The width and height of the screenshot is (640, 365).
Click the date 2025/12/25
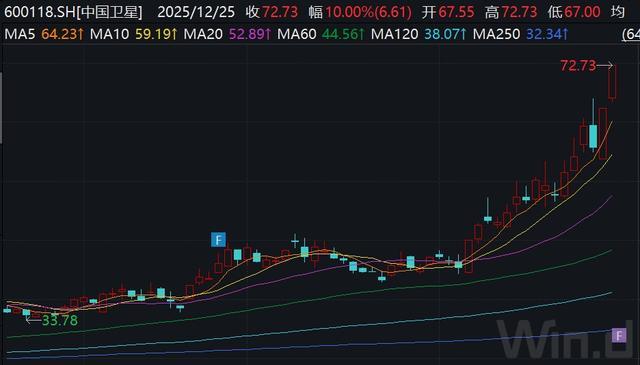[x=196, y=12]
